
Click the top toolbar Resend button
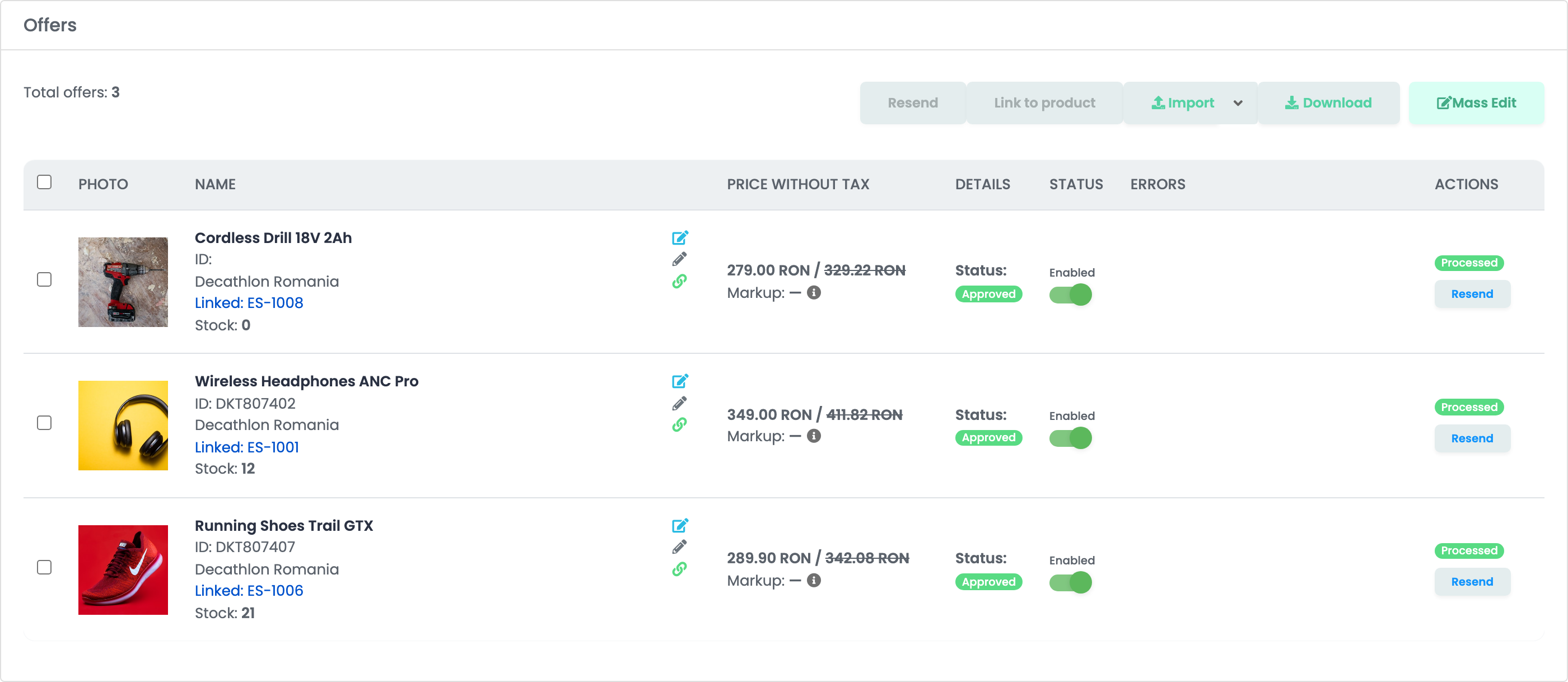click(913, 103)
